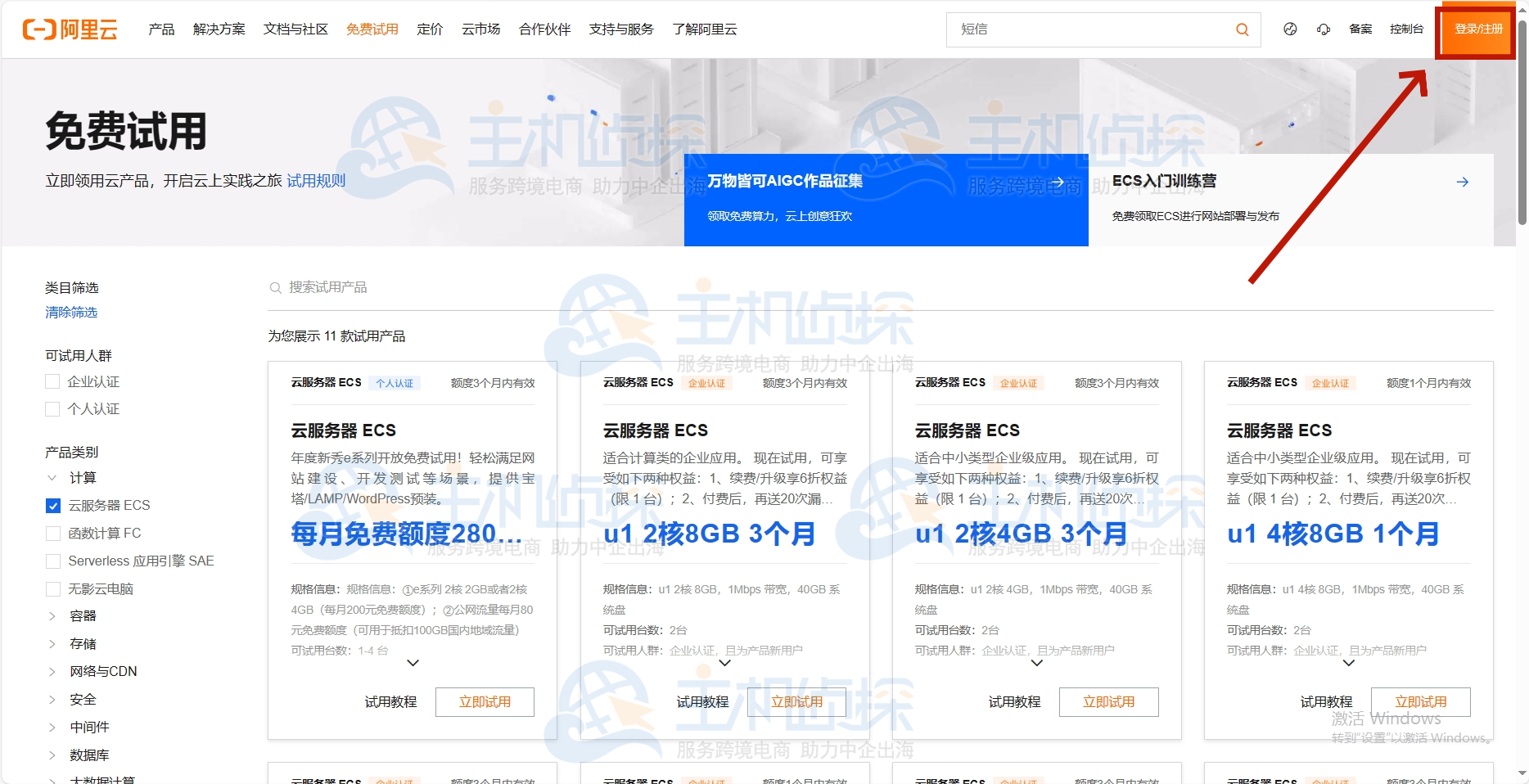Check the 企业认证 filter checkbox
The height and width of the screenshot is (784, 1529).
click(51, 381)
